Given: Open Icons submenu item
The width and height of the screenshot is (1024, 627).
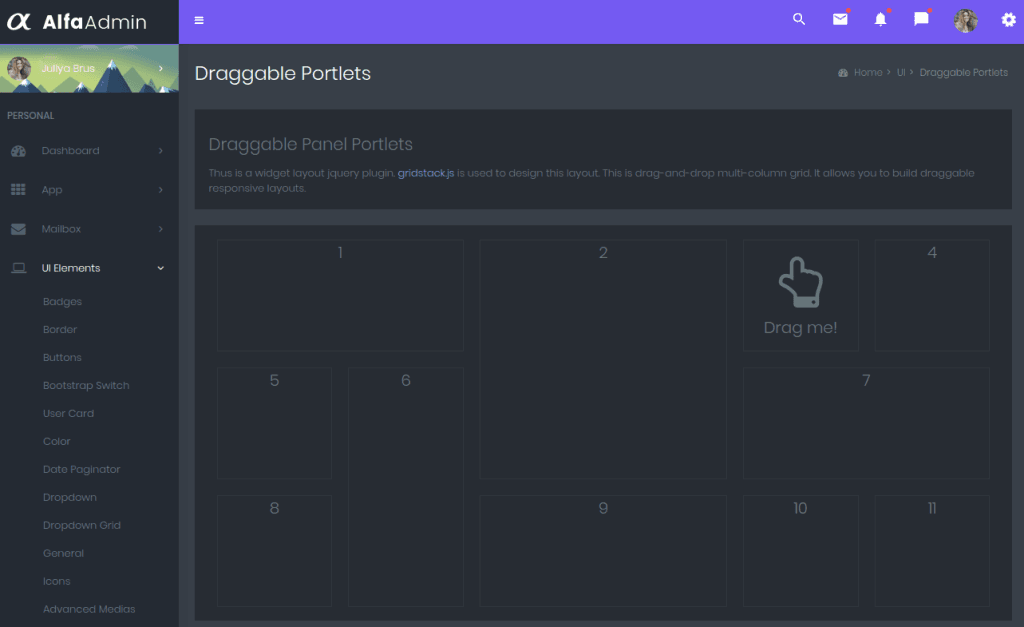Looking at the screenshot, I should click(x=56, y=581).
